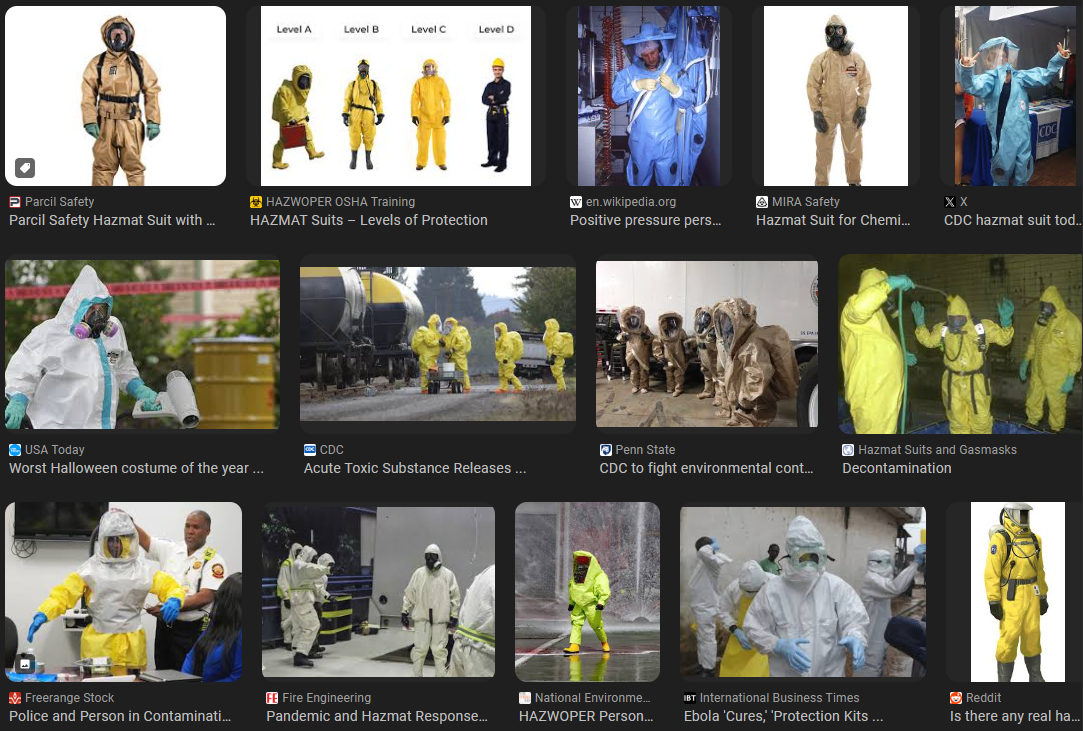Open the 'HAZWOPER Person...' title link
Image resolution: width=1083 pixels, height=731 pixels.
(586, 716)
